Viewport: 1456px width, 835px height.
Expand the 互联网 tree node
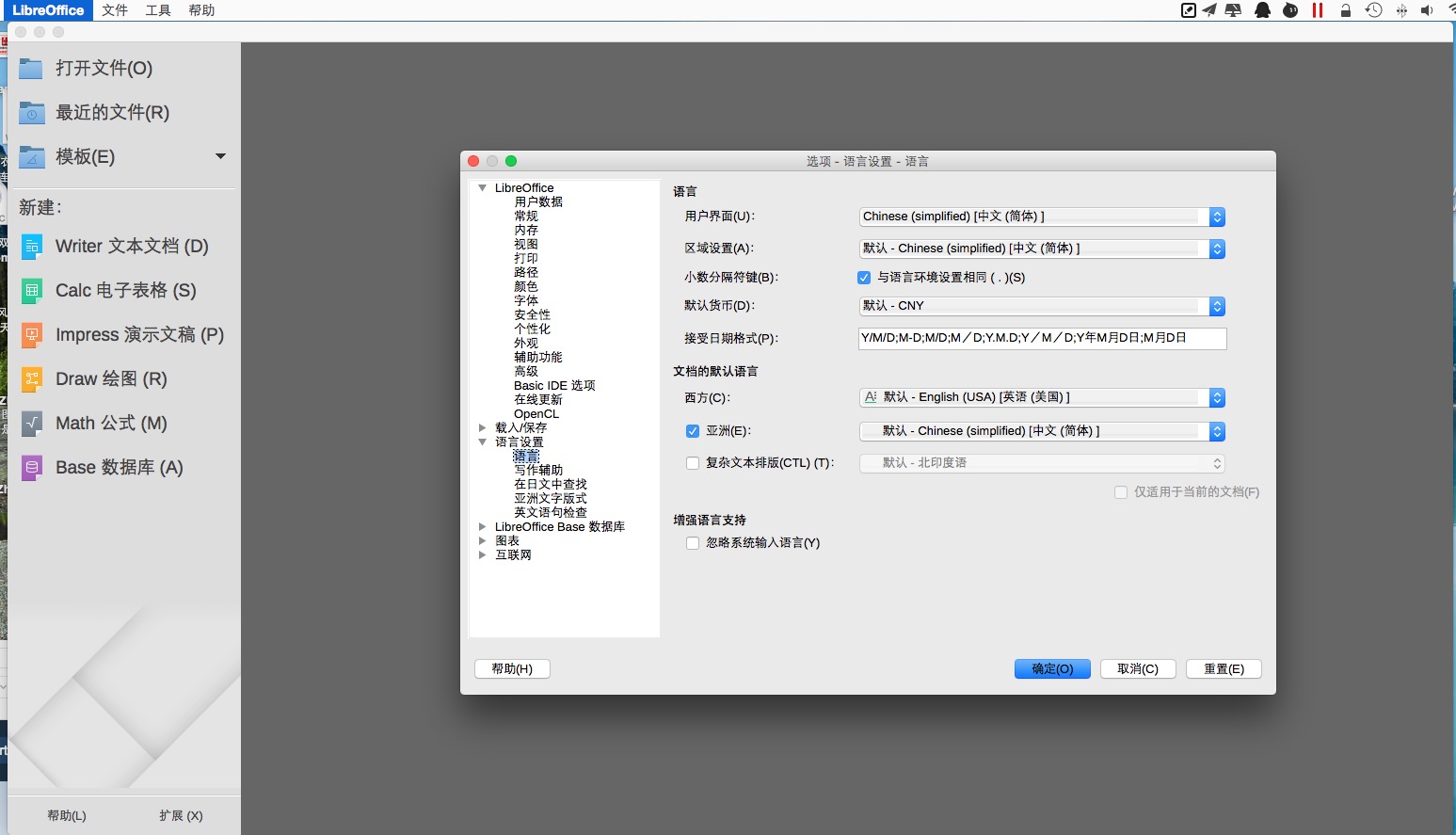coord(483,555)
